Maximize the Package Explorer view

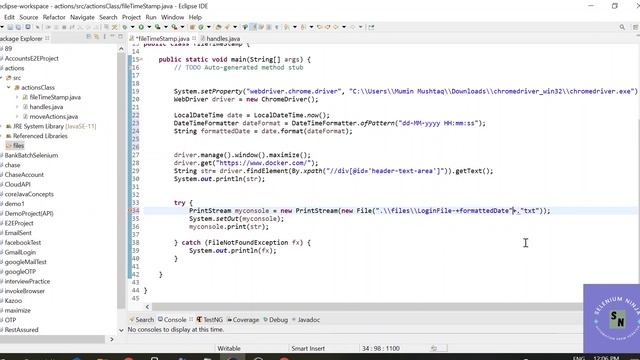[x=120, y=37]
